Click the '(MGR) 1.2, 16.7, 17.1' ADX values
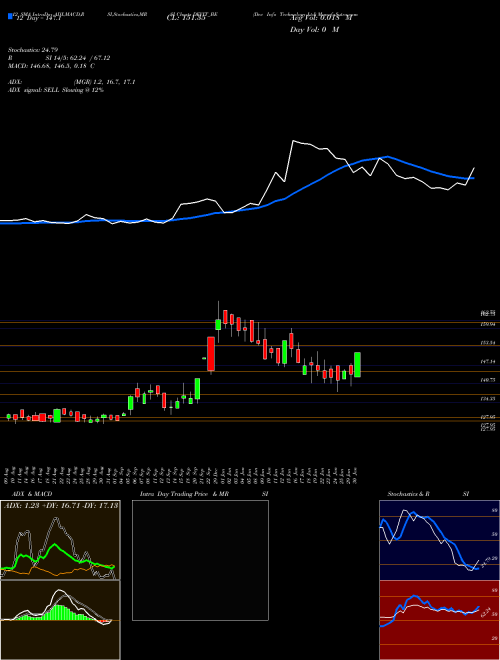Image resolution: width=500 pixels, height=660 pixels. (x=104, y=82)
